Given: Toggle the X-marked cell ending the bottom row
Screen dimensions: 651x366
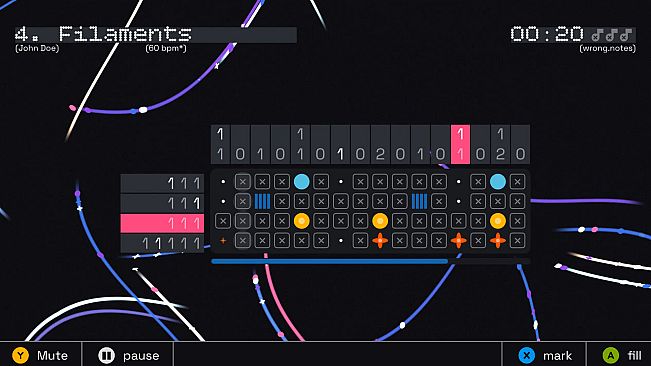Looking at the screenshot, I should pyautogui.click(x=517, y=240).
